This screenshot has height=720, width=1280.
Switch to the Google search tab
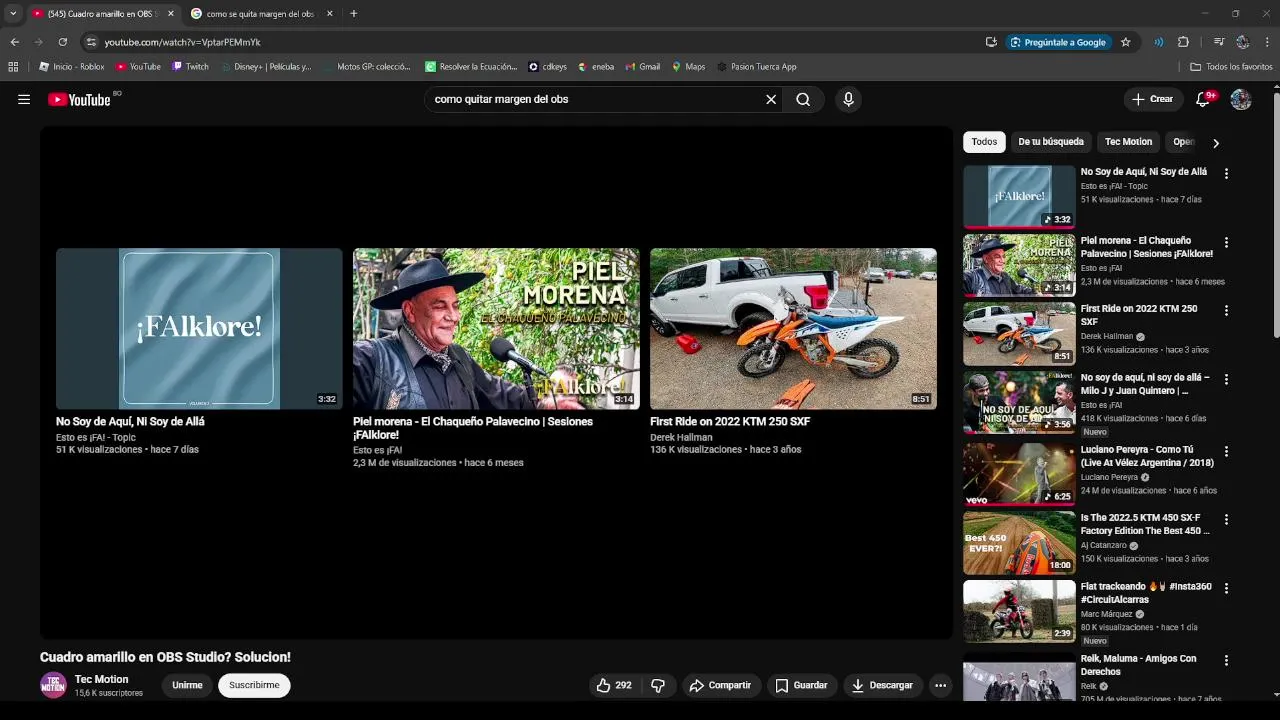260,14
